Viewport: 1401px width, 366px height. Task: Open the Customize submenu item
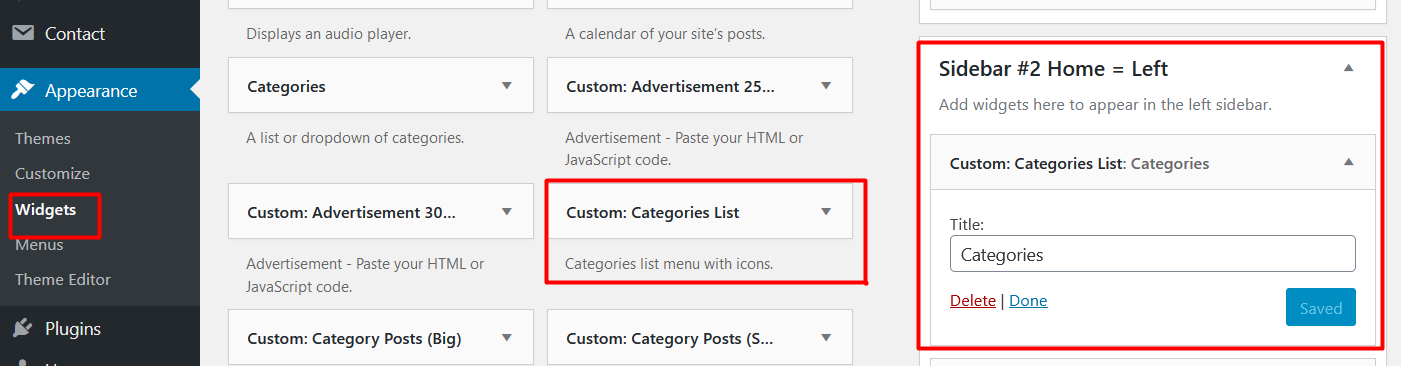click(x=52, y=173)
